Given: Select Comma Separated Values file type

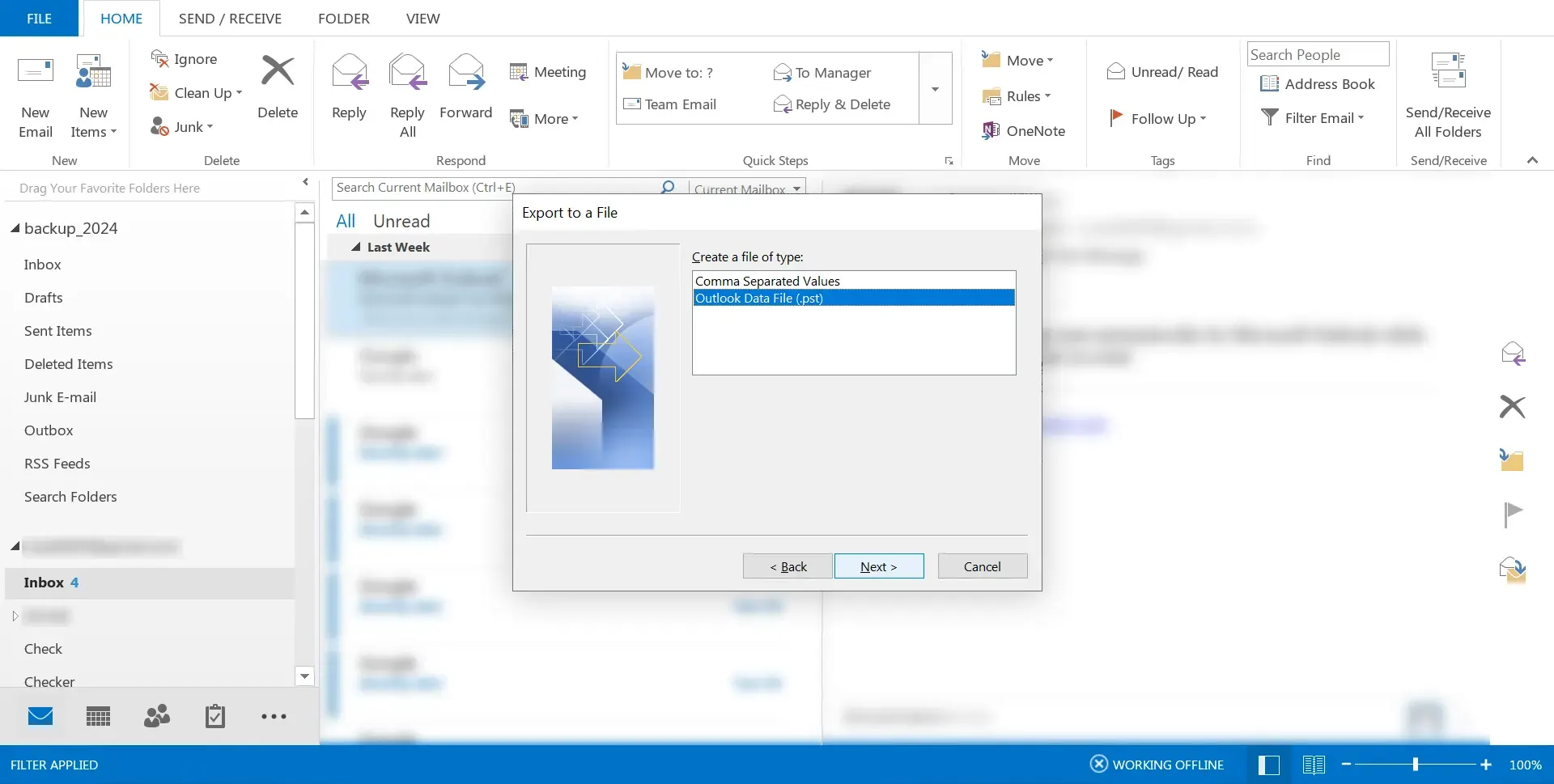Looking at the screenshot, I should 854,281.
